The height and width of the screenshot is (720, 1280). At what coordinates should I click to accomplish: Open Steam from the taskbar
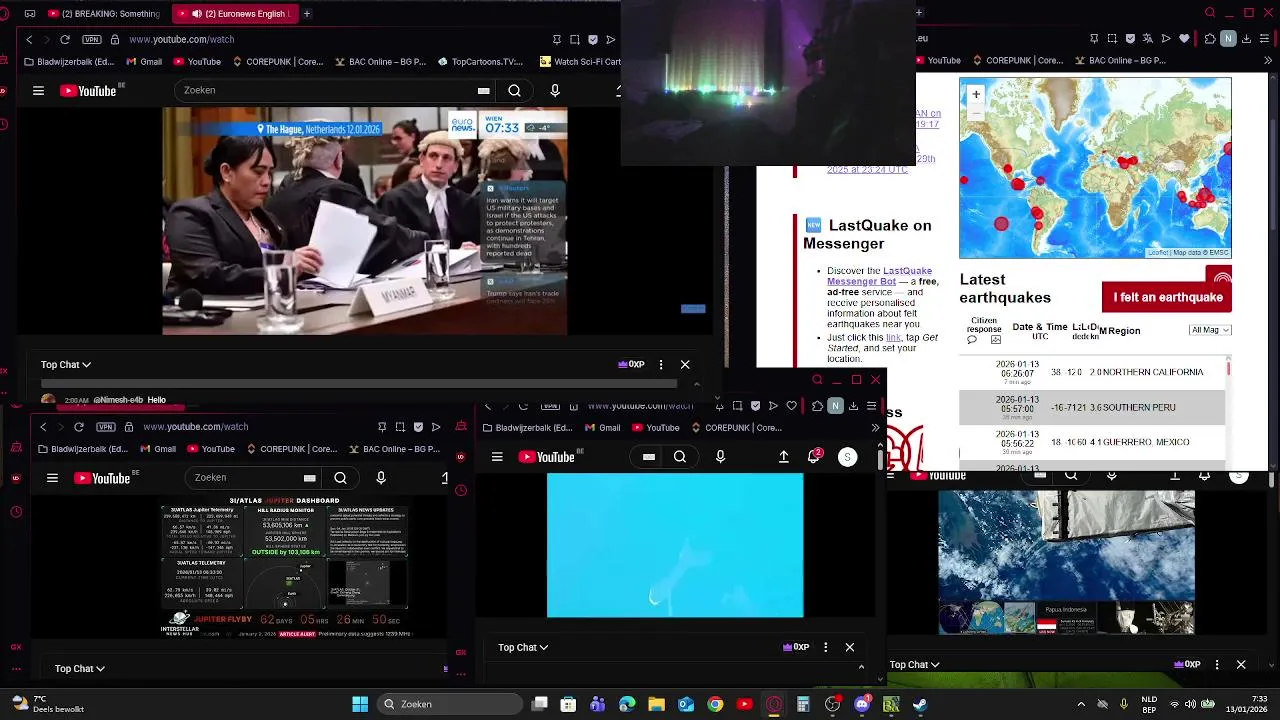(x=920, y=704)
